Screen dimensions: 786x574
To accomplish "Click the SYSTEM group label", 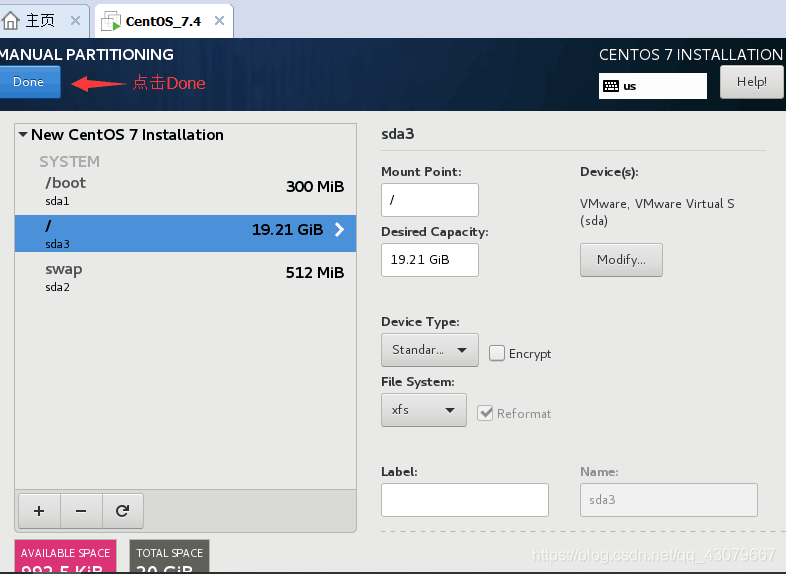I will (x=69, y=161).
